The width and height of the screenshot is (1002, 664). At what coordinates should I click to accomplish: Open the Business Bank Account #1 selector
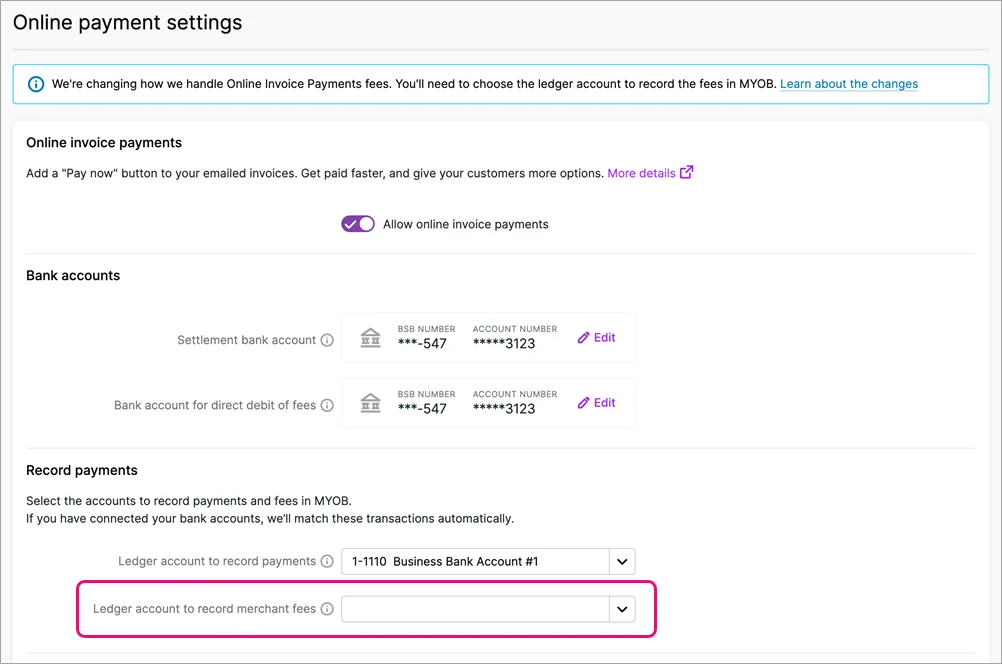coord(480,561)
